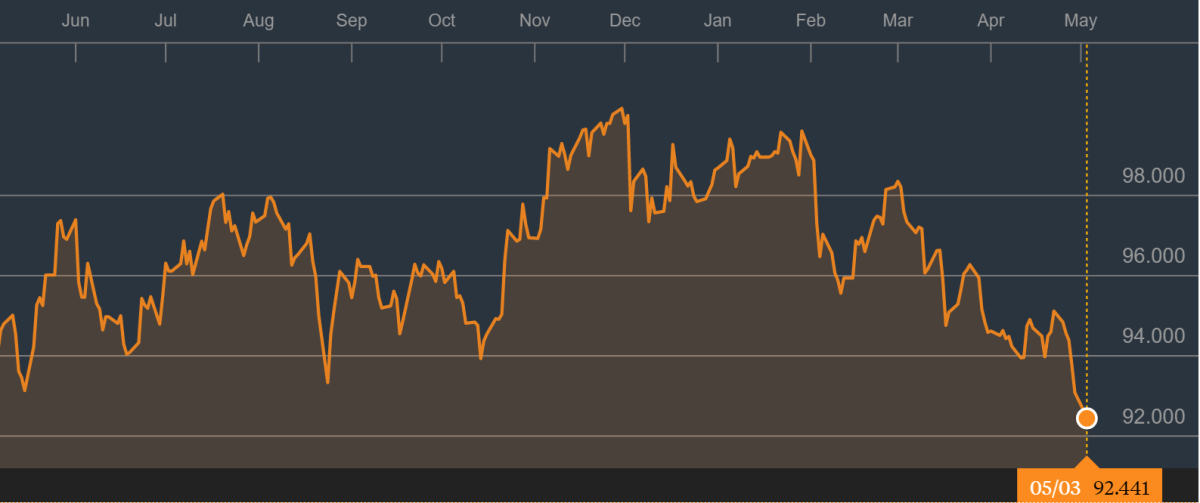Select the Jun label on the time axis
The height and width of the screenshot is (503, 1200).
75,21
